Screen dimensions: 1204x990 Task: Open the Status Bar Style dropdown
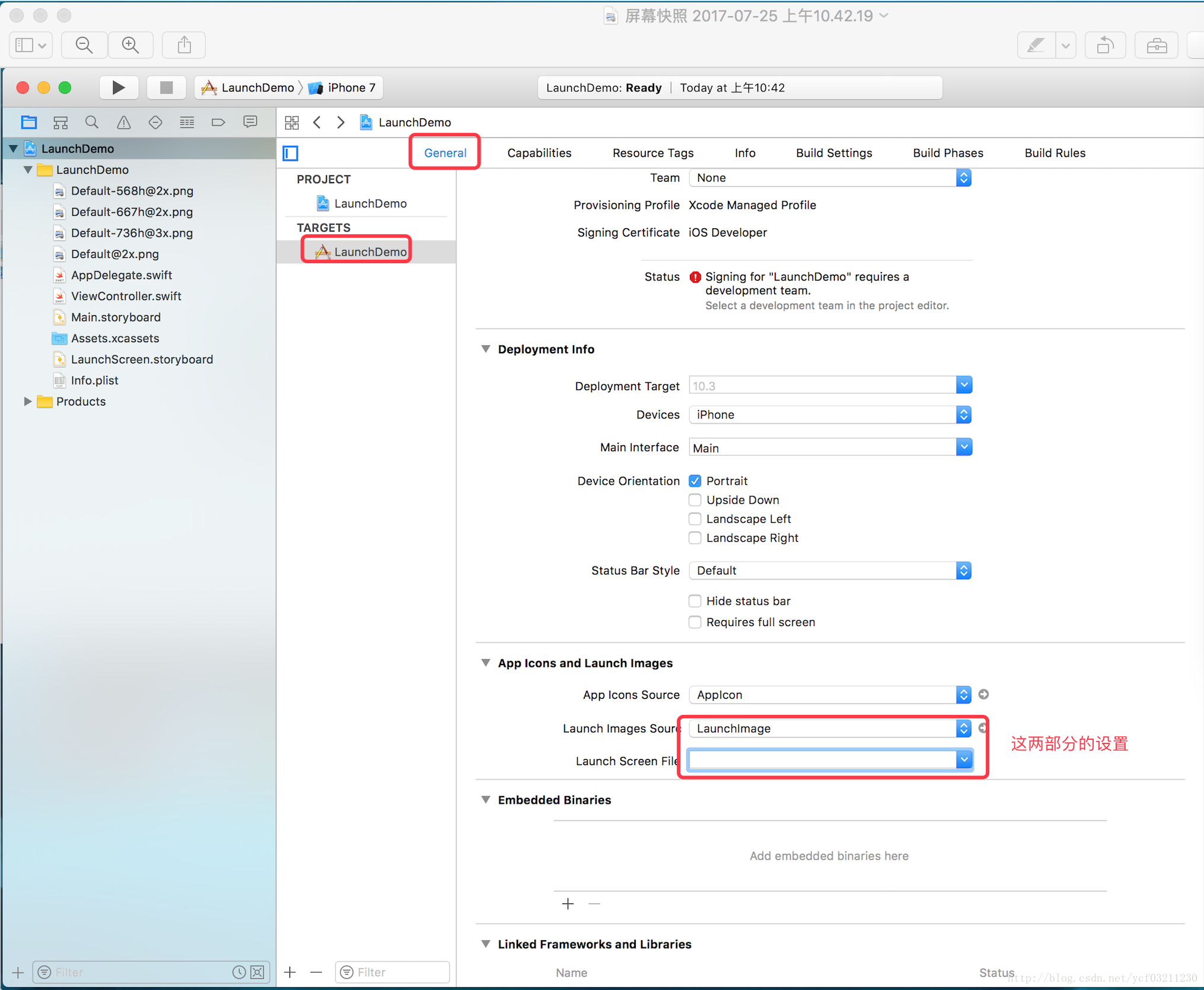(830, 570)
